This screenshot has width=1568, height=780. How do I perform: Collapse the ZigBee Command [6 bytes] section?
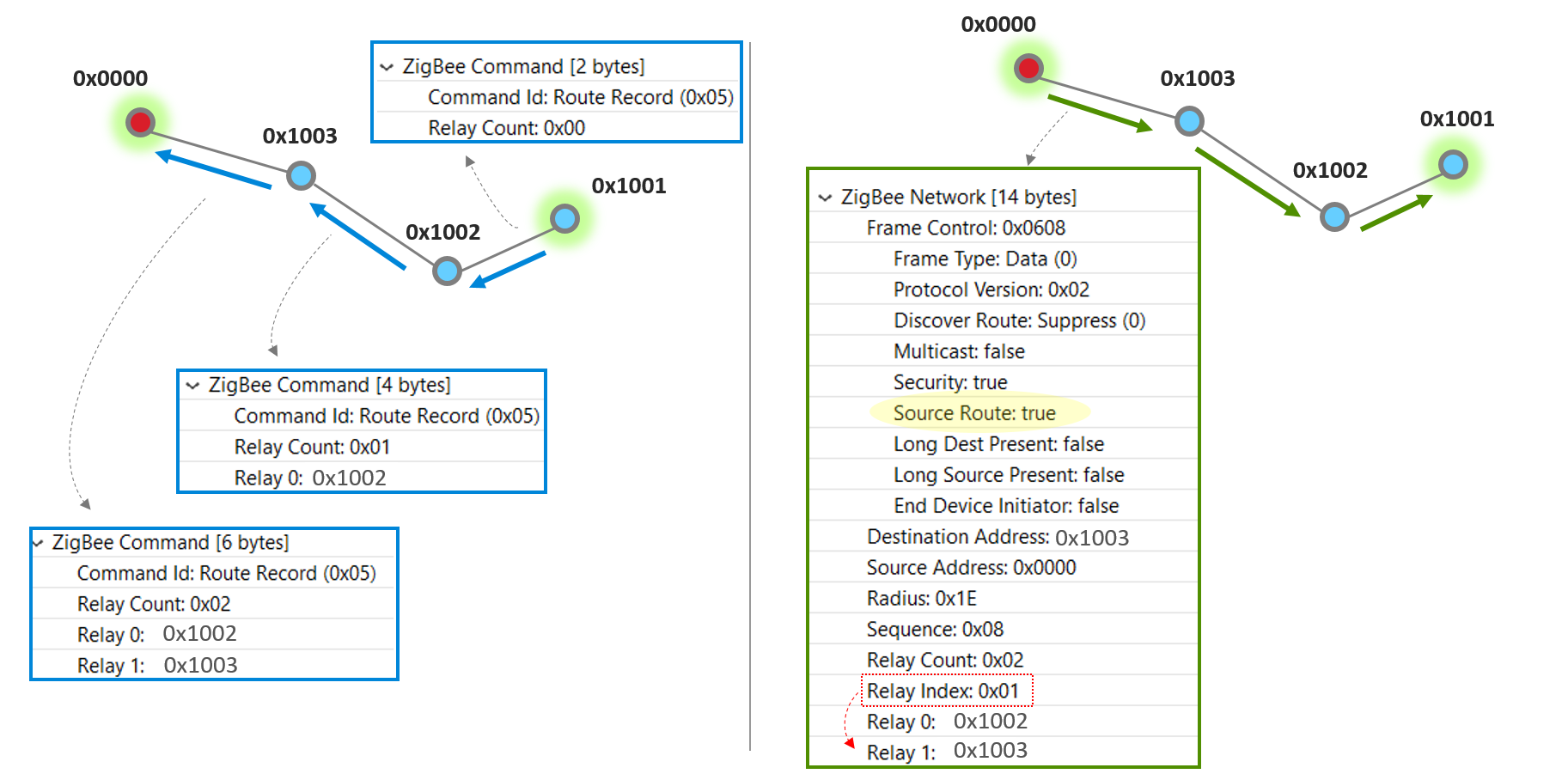[x=37, y=542]
